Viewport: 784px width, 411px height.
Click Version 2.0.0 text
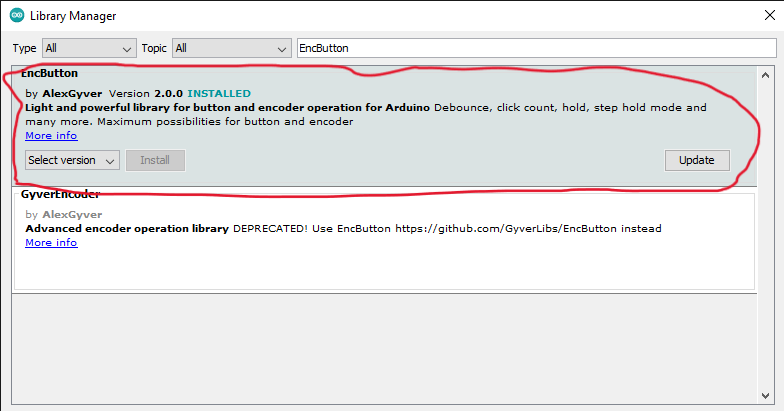(146, 94)
